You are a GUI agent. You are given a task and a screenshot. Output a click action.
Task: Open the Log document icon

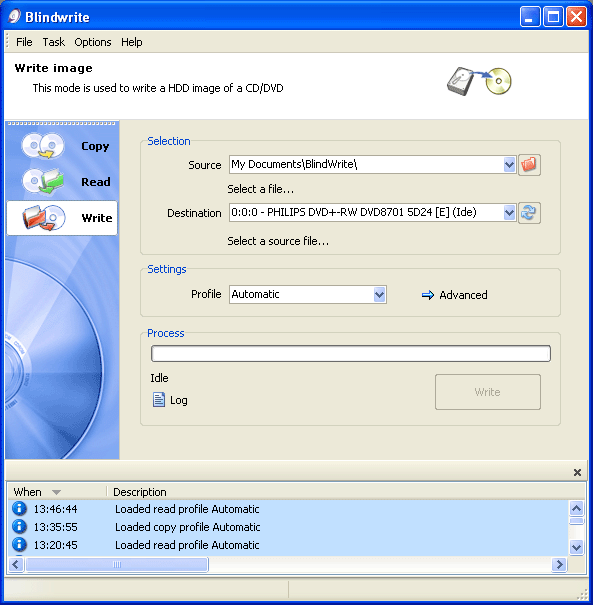click(159, 400)
